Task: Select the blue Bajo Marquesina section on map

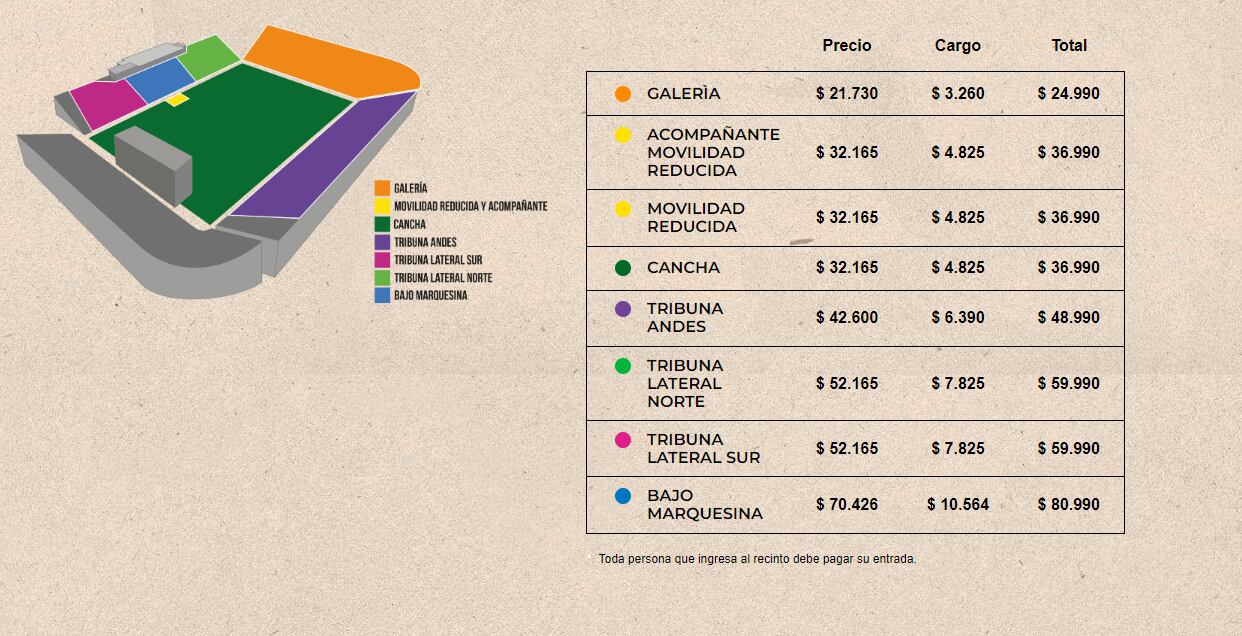Action: pos(160,80)
